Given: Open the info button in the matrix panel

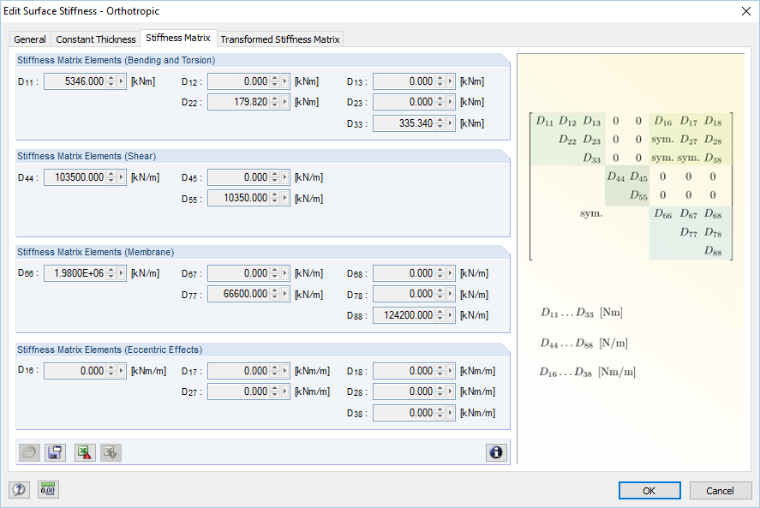Looking at the screenshot, I should tap(496, 453).
